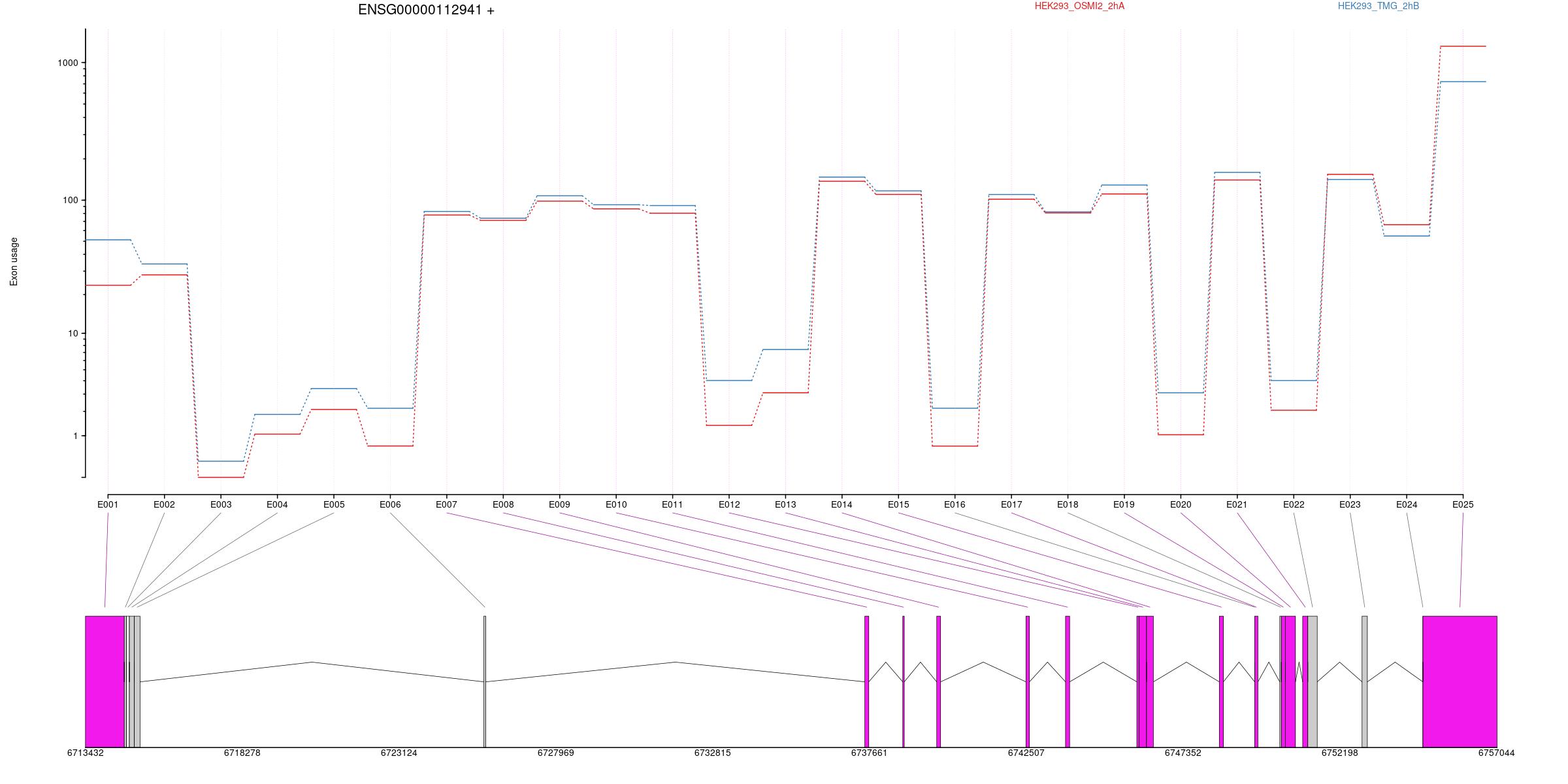1568x784 pixels.
Task: Click genomic coordinate 6732815
Action: (713, 753)
